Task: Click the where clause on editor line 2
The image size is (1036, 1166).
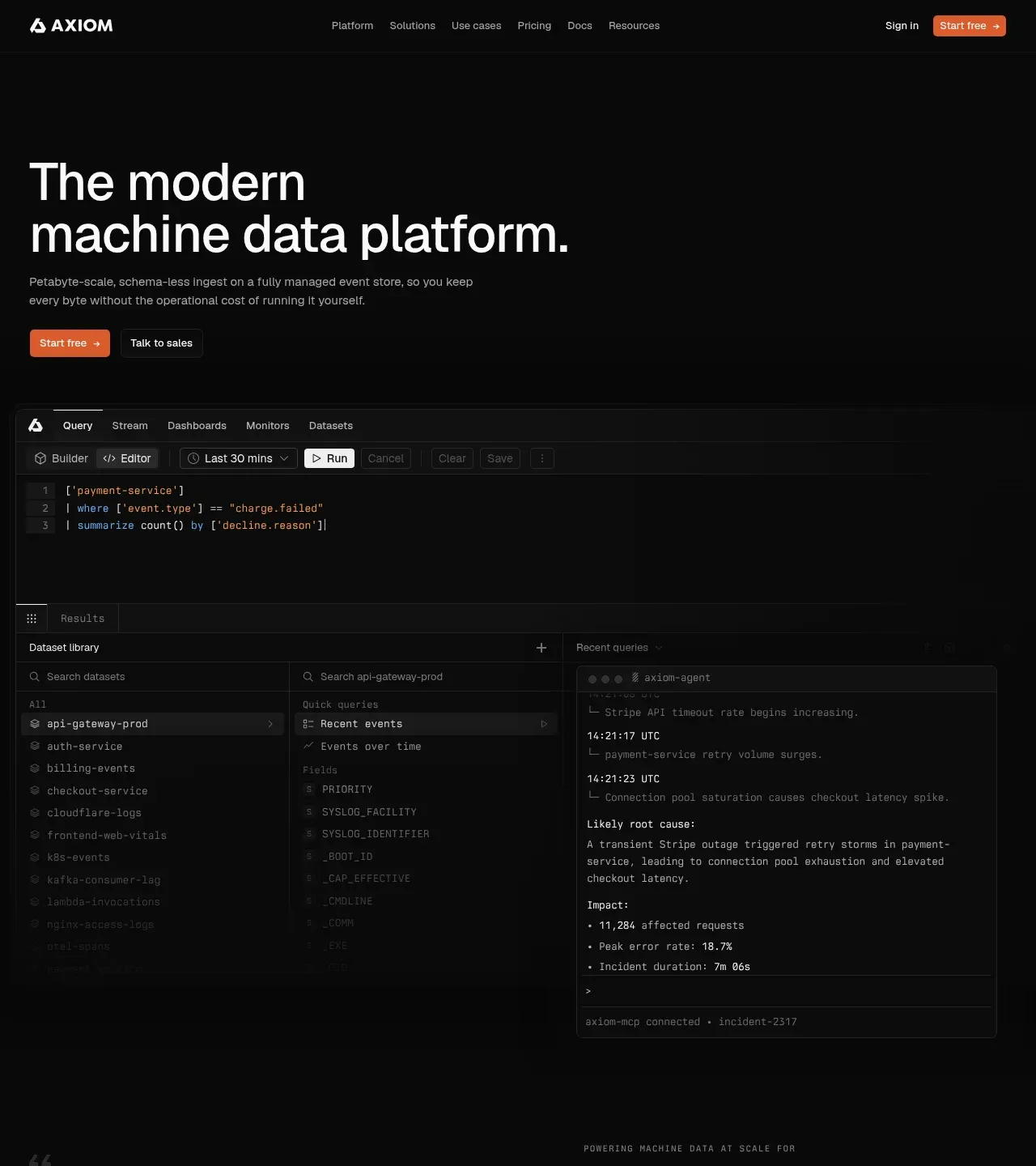Action: coord(194,509)
